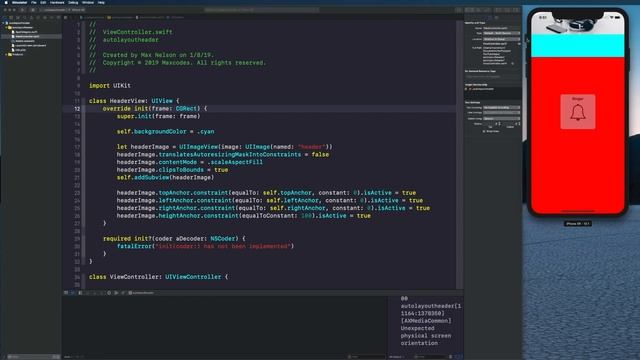Open the Indent Using dropdown
This screenshot has width=640, height=360.
click(502, 118)
